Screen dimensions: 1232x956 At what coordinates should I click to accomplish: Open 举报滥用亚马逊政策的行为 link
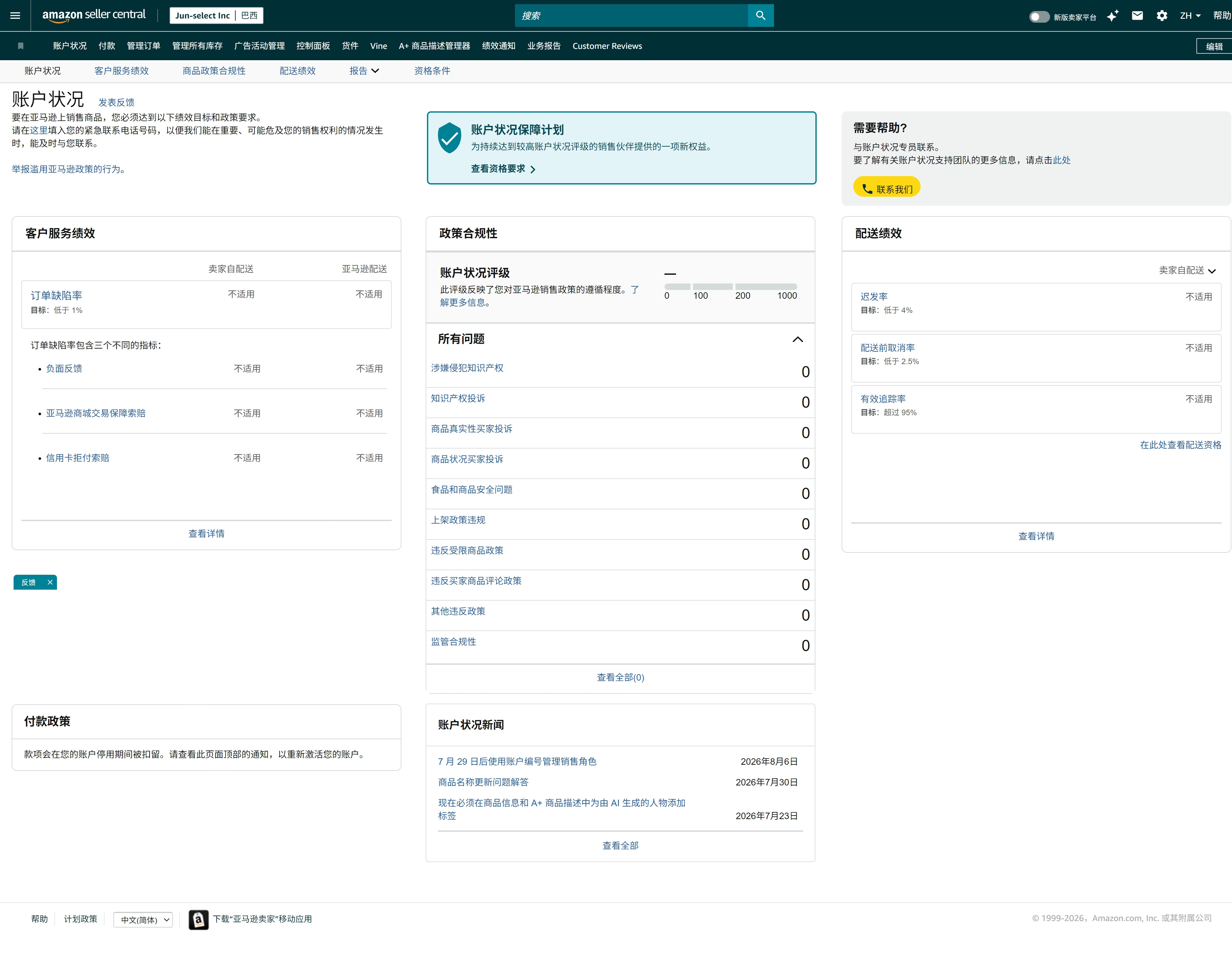(x=66, y=169)
